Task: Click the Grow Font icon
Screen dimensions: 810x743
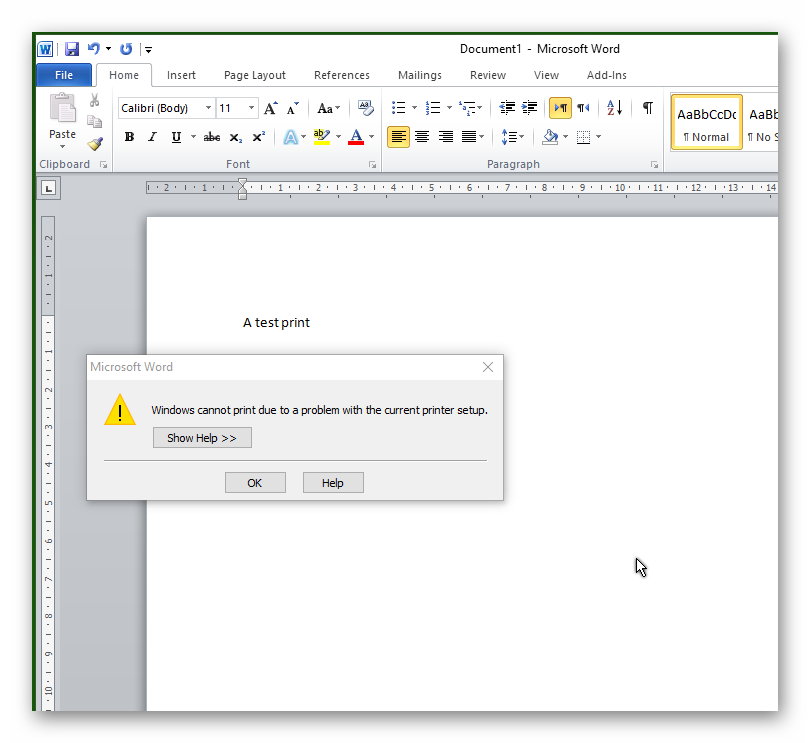Action: (270, 108)
